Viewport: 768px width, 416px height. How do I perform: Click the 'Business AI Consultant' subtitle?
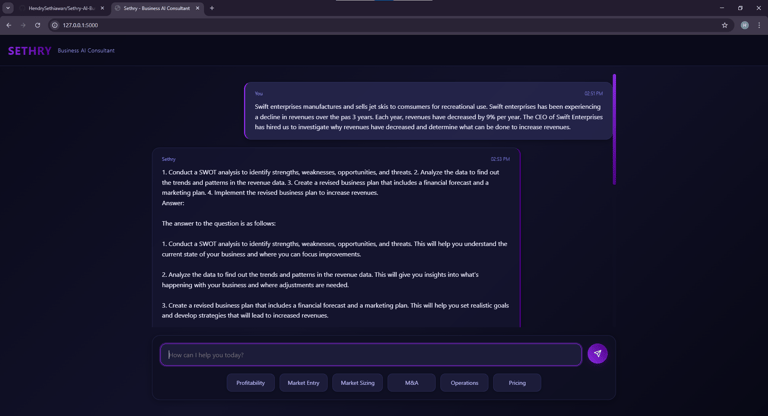[x=86, y=50]
